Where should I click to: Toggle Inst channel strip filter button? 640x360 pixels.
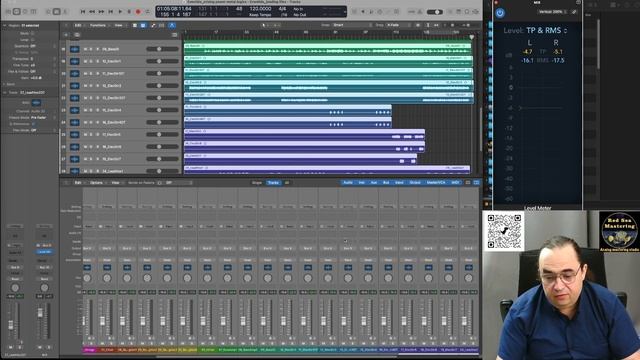(361, 183)
